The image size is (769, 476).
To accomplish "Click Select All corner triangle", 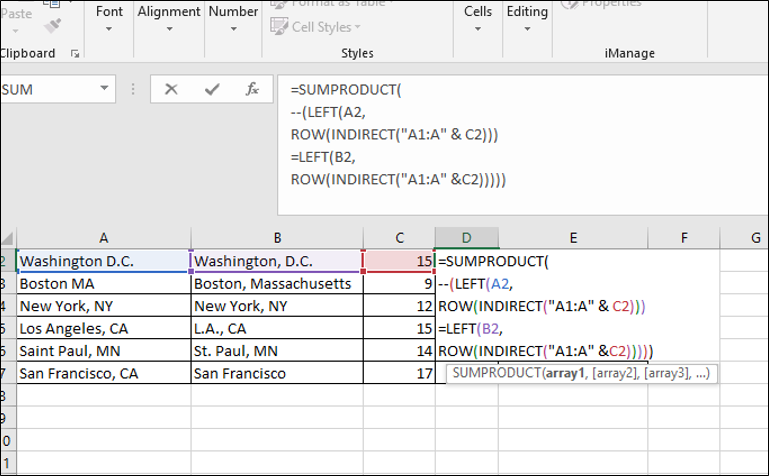I will (x=7, y=239).
